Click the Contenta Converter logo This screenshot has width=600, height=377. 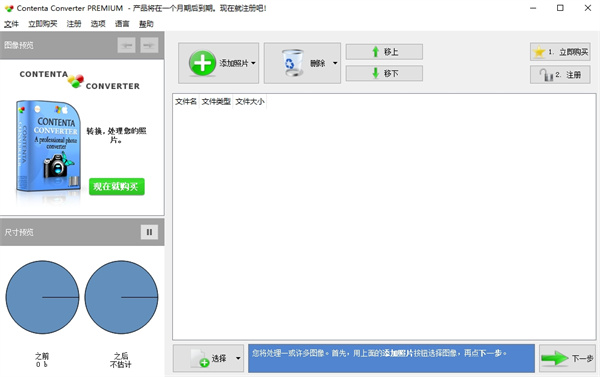pos(80,80)
